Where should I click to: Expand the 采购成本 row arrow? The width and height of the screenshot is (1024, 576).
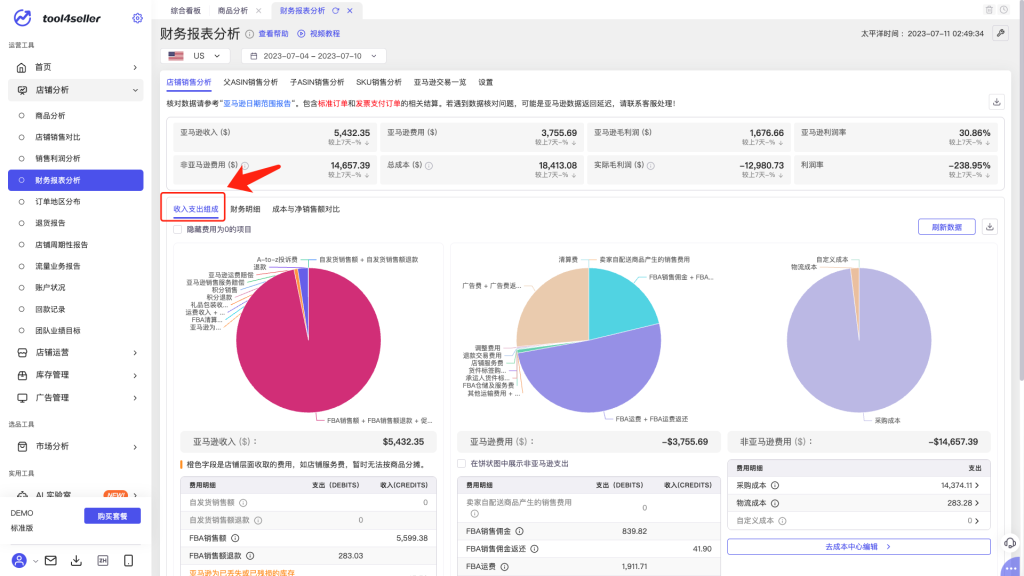click(x=976, y=485)
